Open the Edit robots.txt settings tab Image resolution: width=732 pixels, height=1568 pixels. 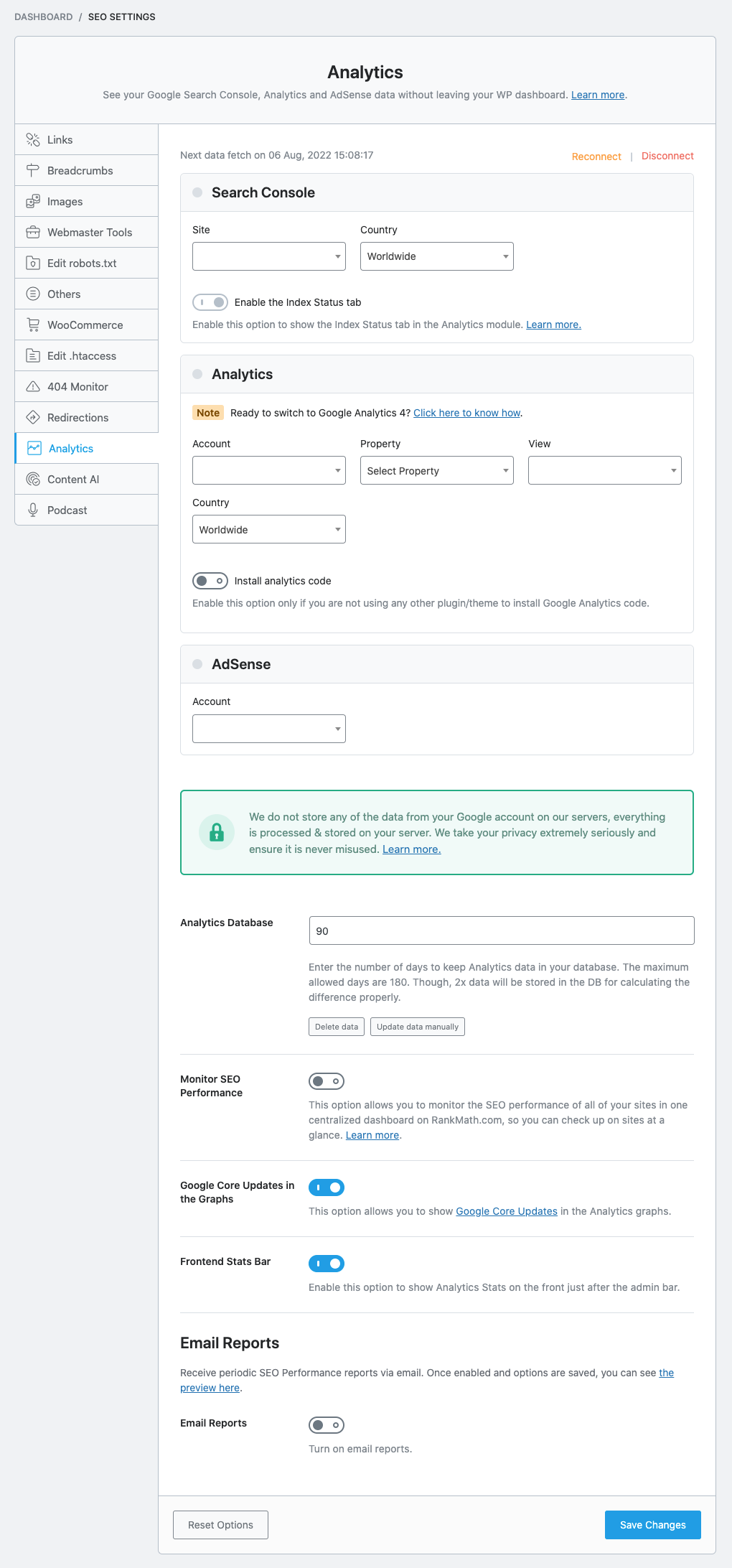tap(82, 263)
